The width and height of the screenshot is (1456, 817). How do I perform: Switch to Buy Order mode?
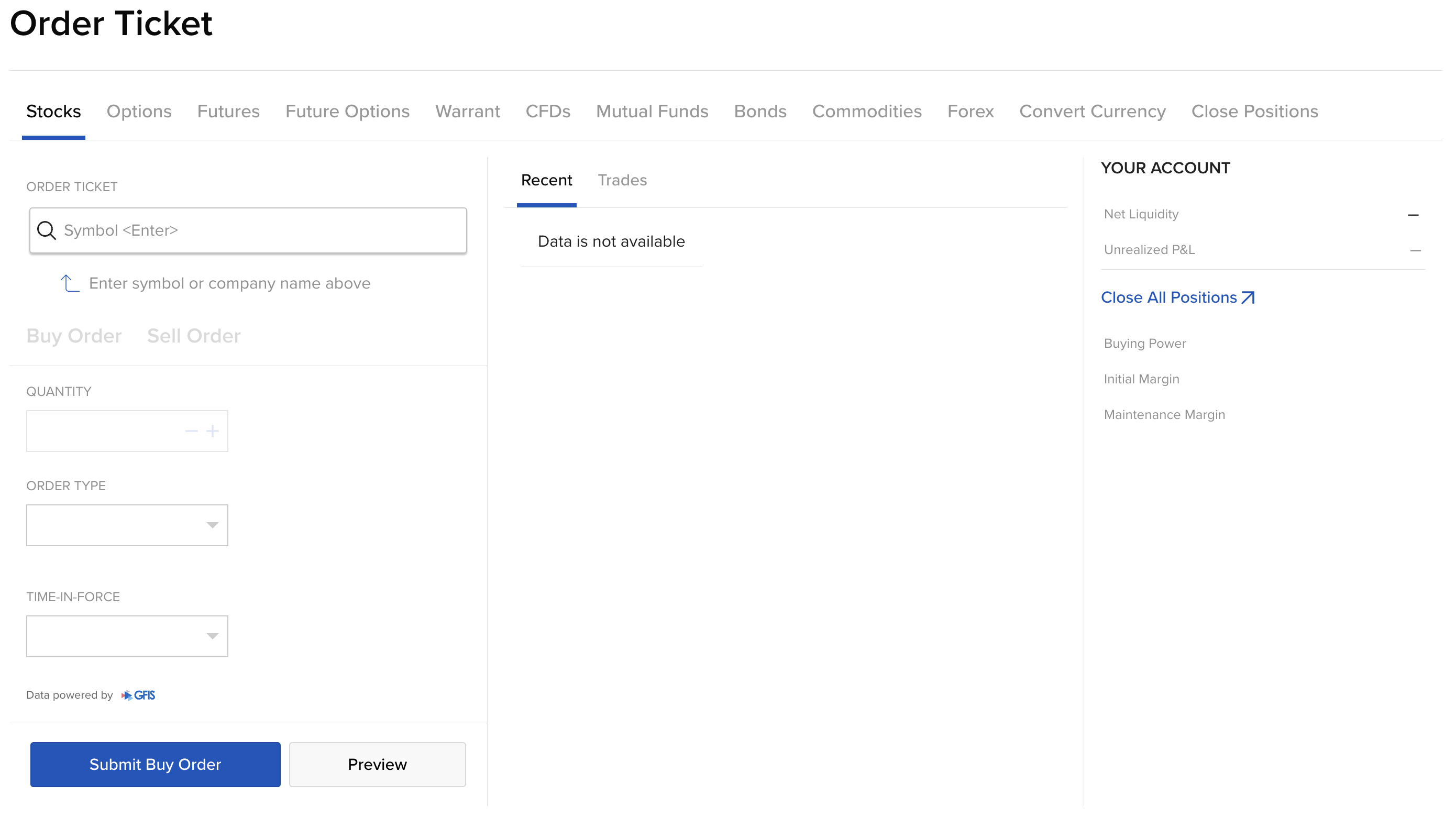point(74,336)
